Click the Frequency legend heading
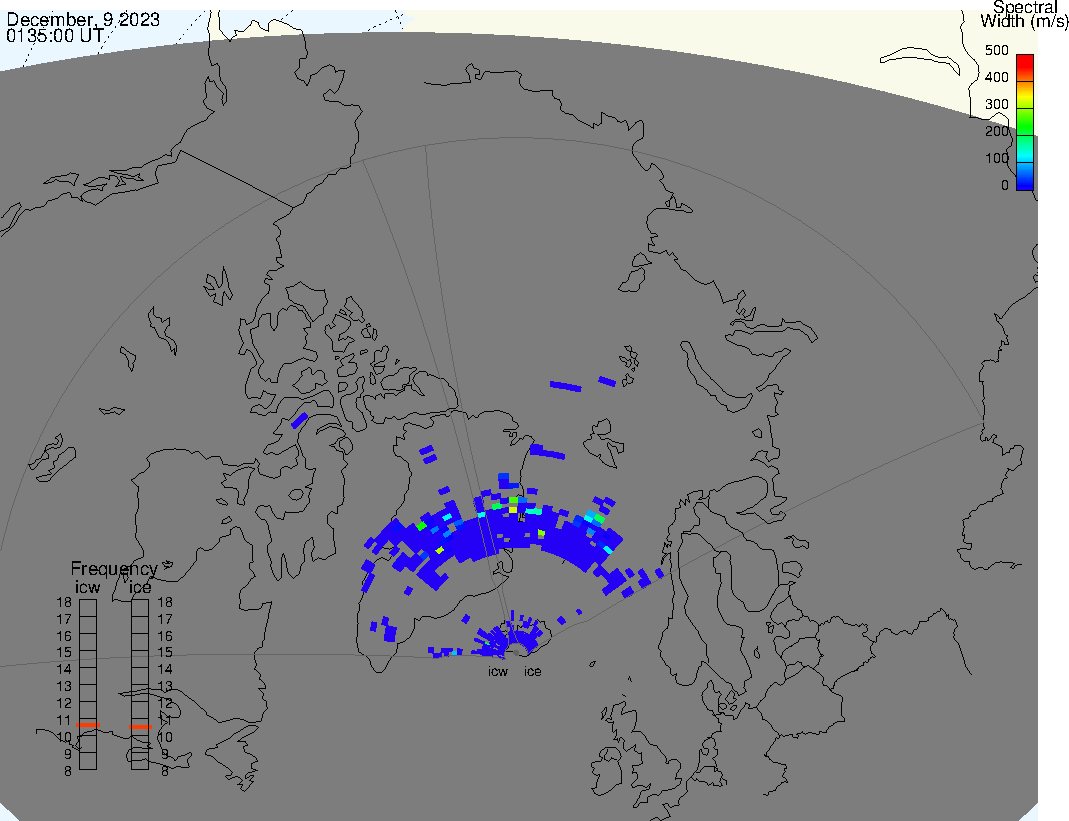Viewport: 1069px width, 821px height. tap(114, 569)
